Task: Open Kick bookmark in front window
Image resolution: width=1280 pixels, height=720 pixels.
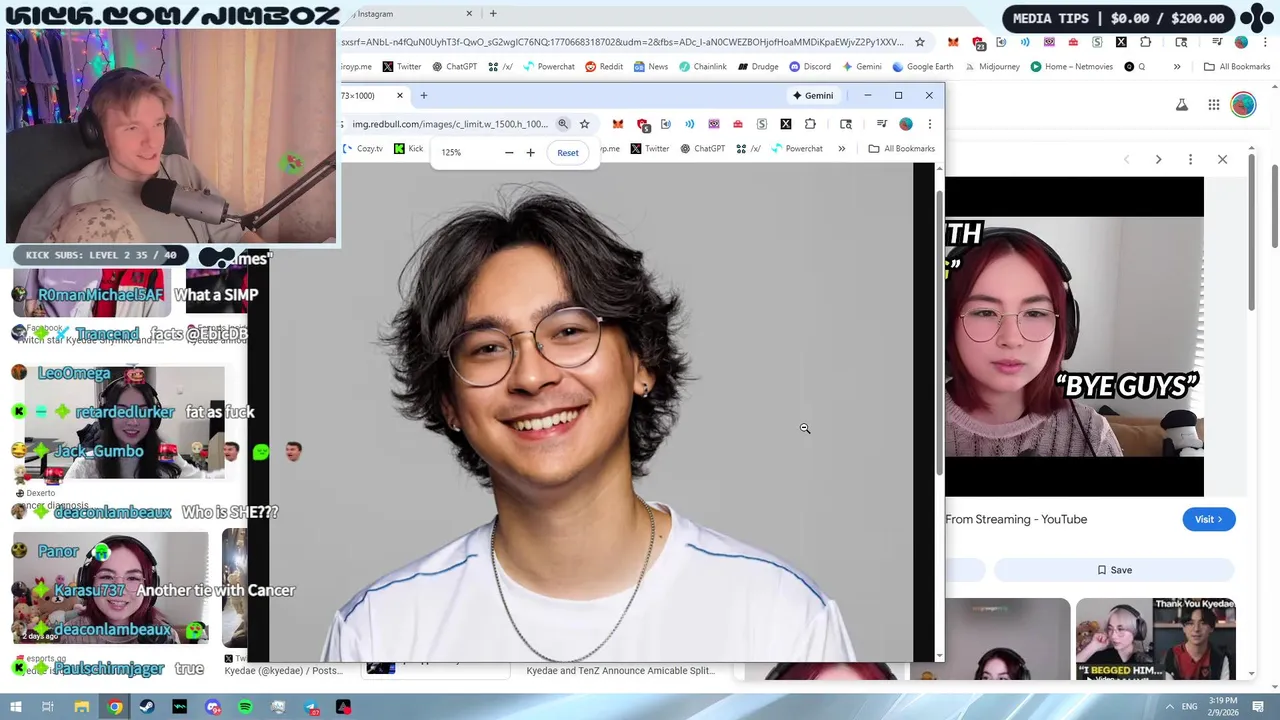Action: coord(408,149)
